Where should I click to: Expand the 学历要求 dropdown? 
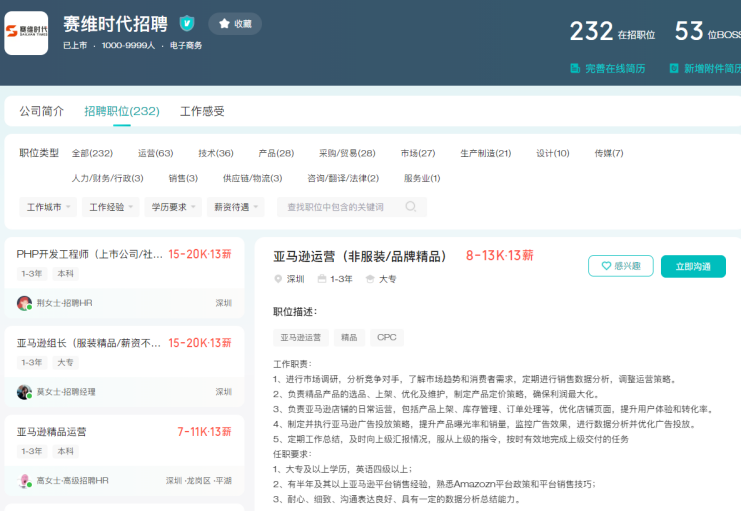tap(173, 207)
